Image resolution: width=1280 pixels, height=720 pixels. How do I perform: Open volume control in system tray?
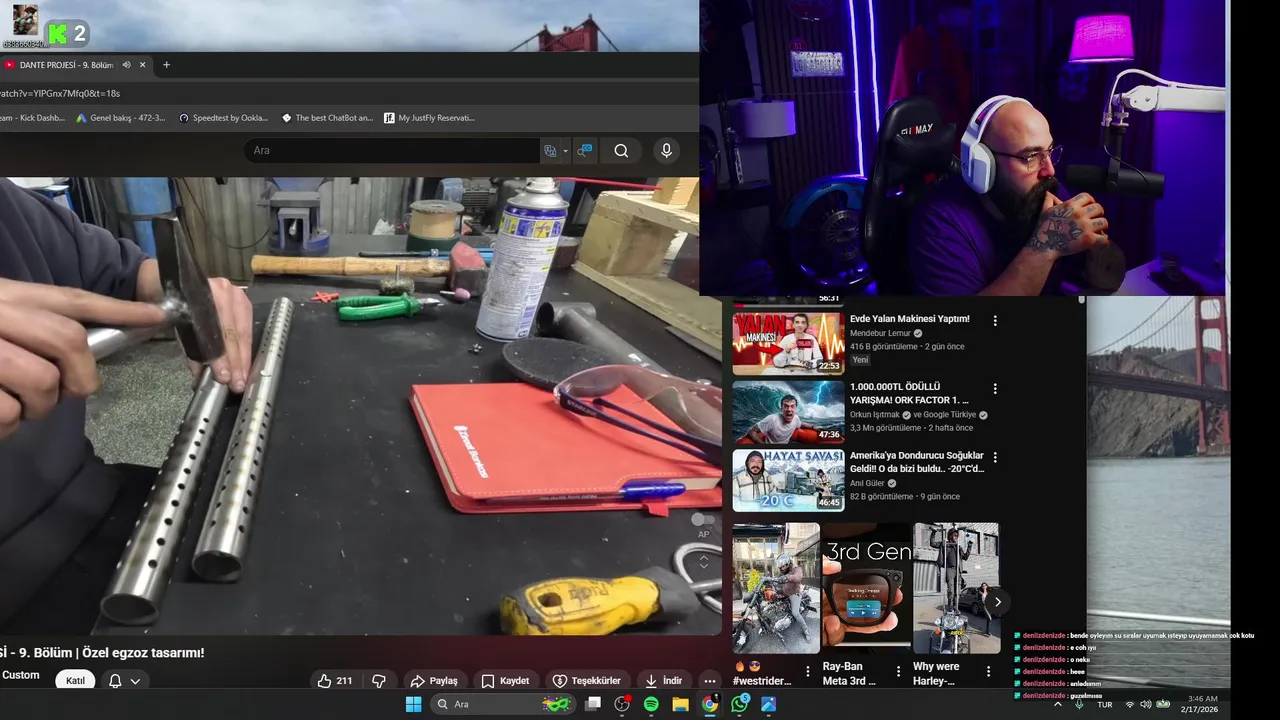1145,704
